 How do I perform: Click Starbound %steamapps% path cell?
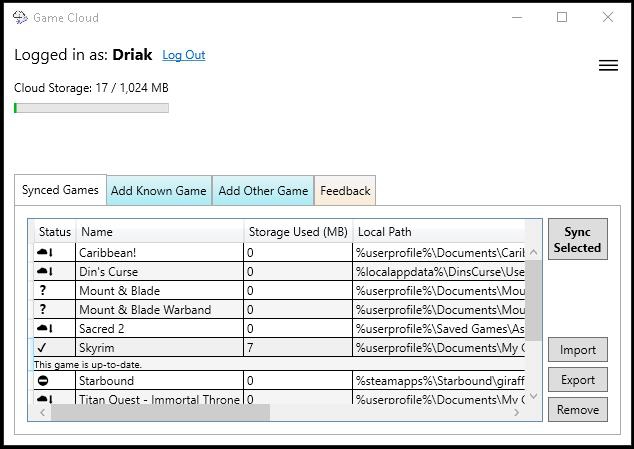click(439, 381)
